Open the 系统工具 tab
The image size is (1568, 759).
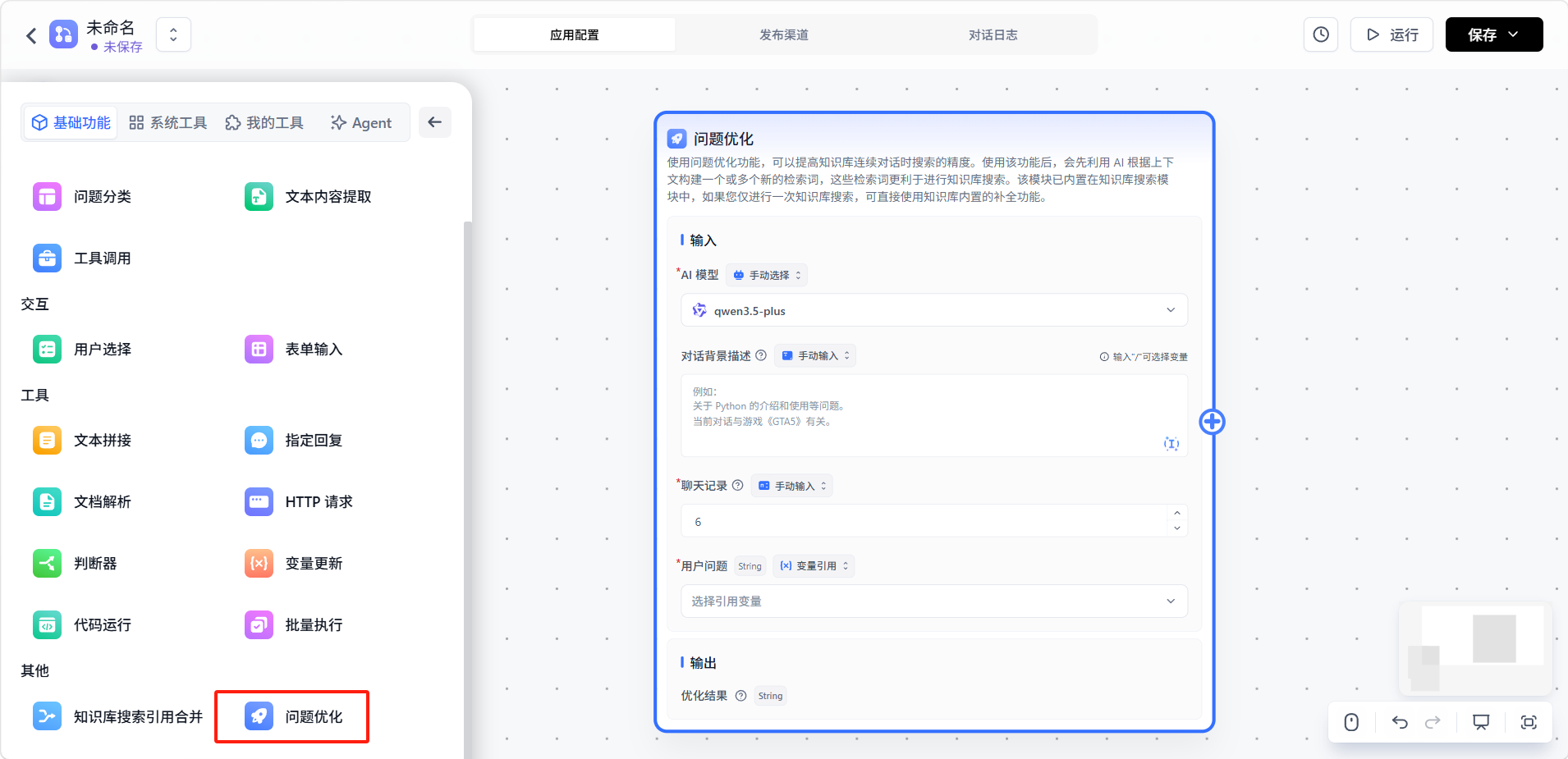click(x=168, y=123)
